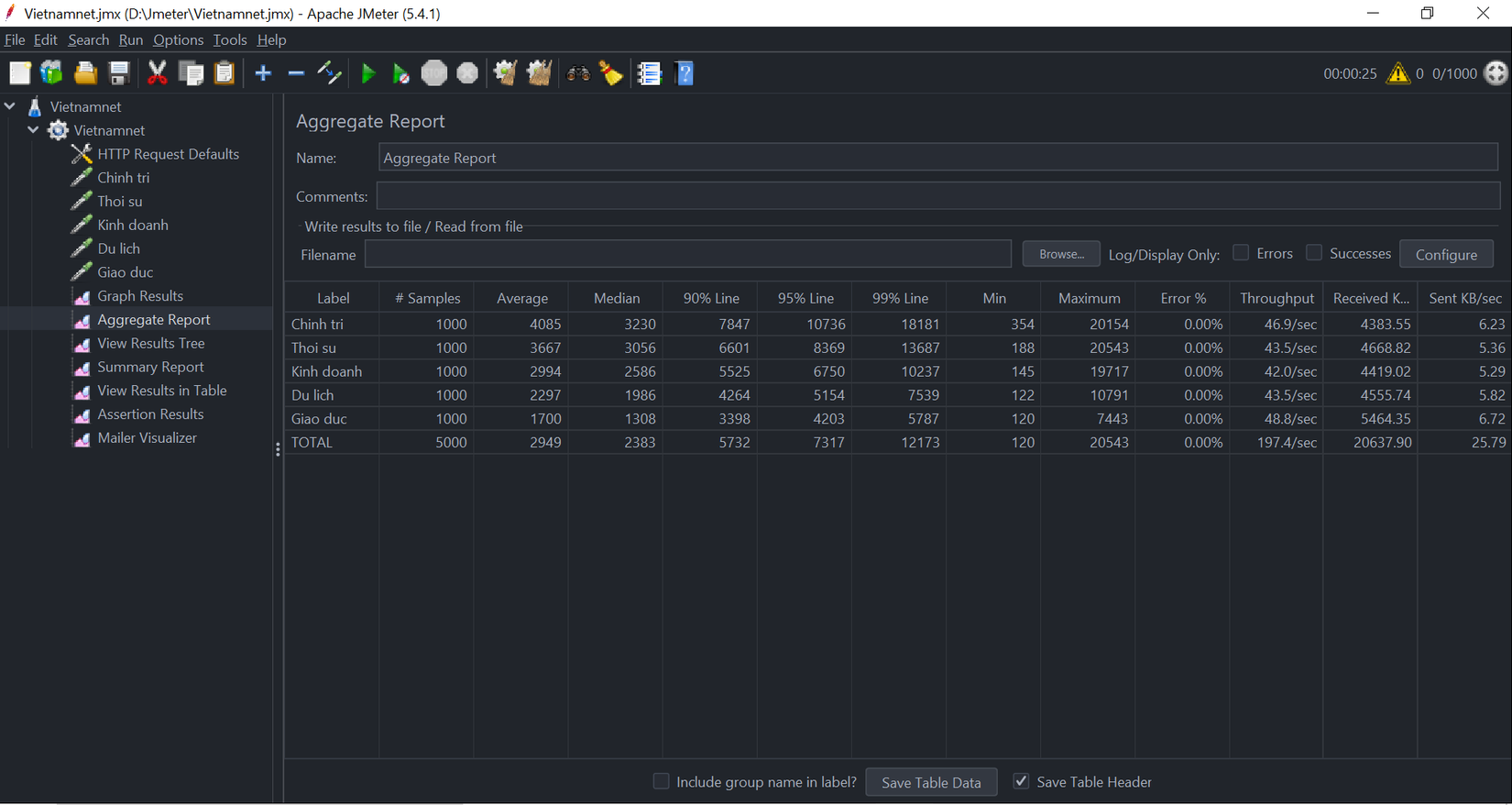Enable the Successes only checkbox
Image resolution: width=1512 pixels, height=805 pixels.
[x=1314, y=253]
